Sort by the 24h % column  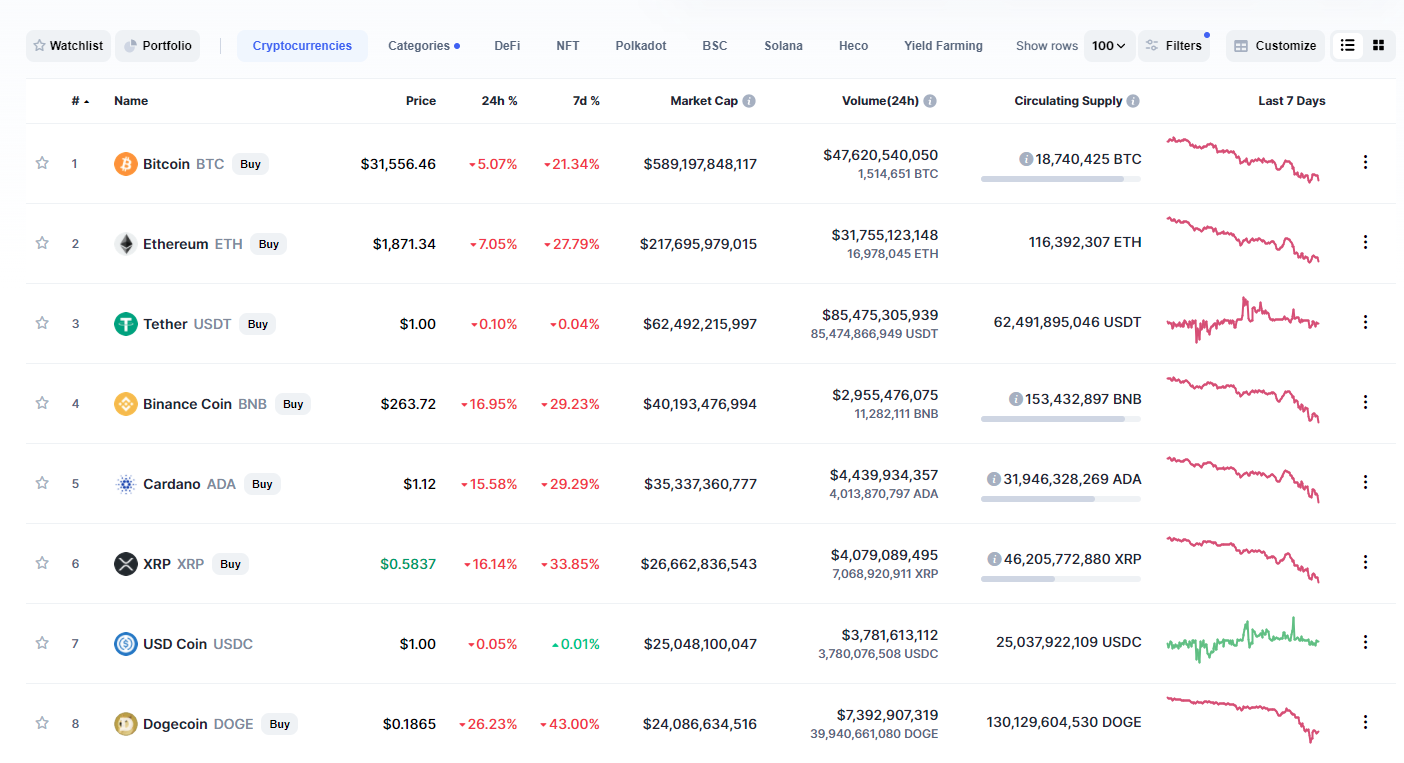(x=499, y=101)
